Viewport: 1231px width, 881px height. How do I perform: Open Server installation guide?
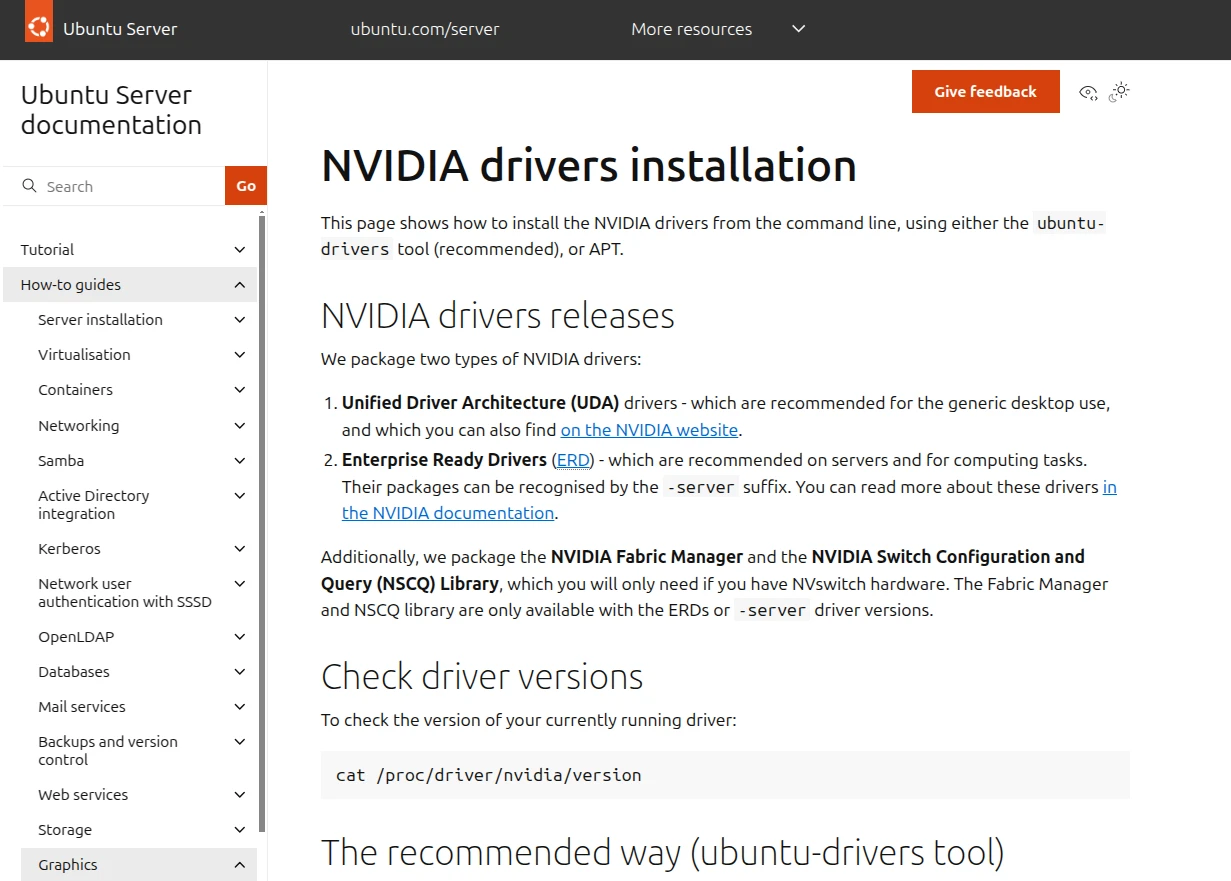[100, 320]
